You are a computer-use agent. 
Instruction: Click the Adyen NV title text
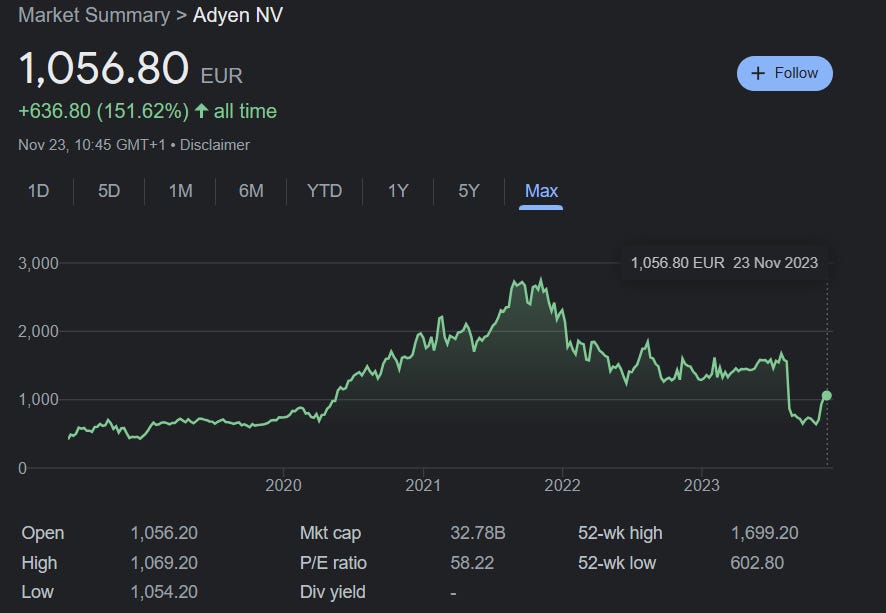[238, 15]
